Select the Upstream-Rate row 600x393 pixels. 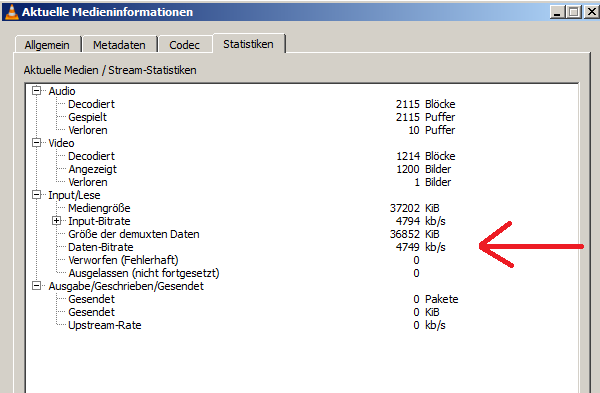click(104, 325)
